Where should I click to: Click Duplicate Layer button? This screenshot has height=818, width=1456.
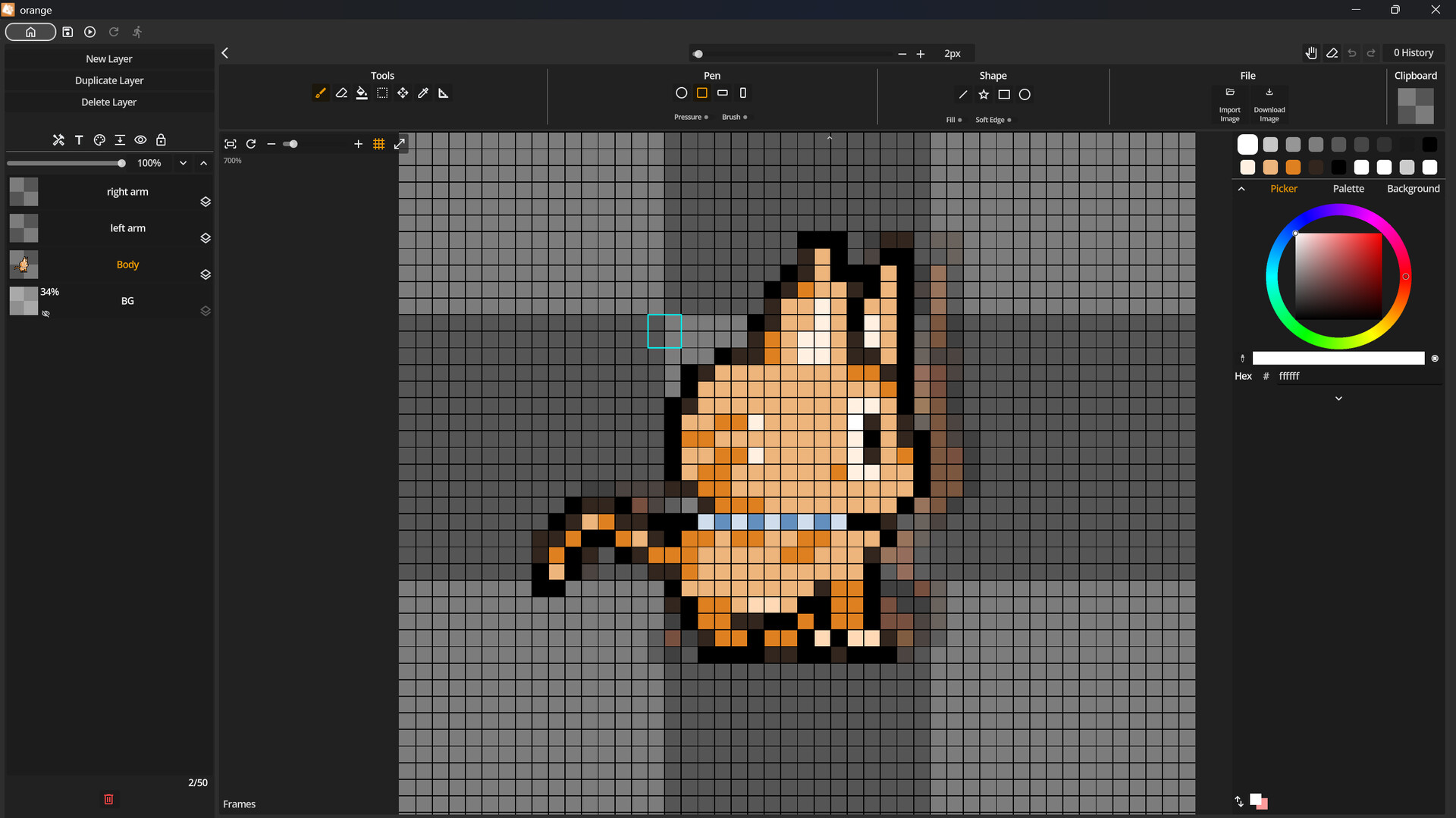109,80
